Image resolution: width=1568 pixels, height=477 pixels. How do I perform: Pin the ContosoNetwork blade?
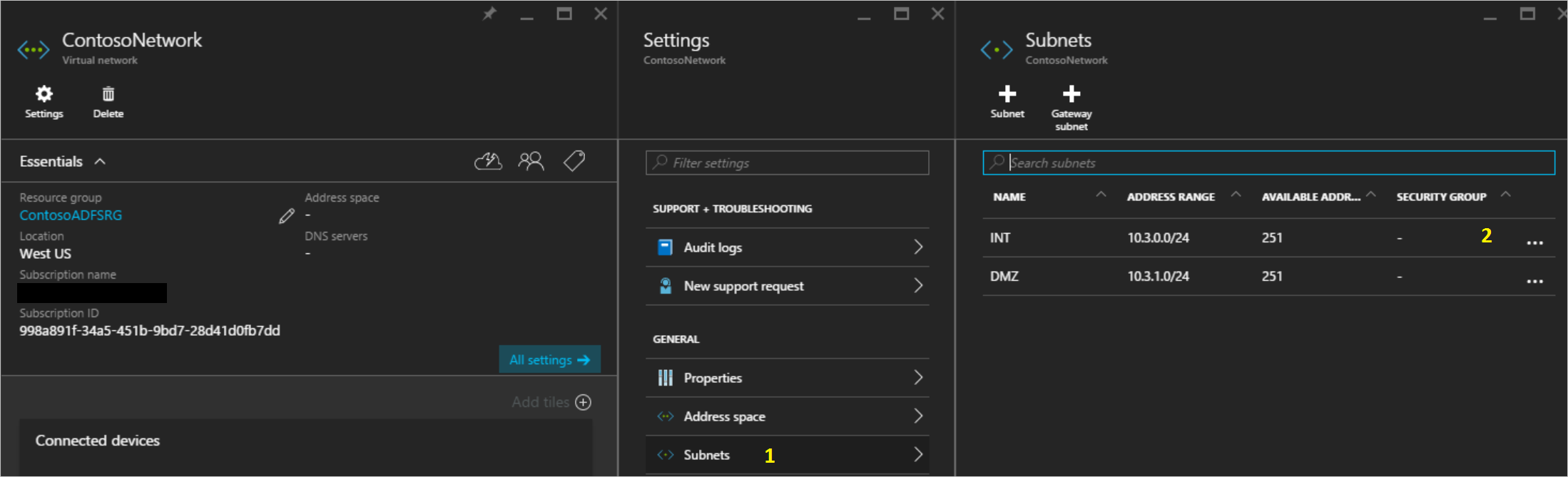coord(489,14)
